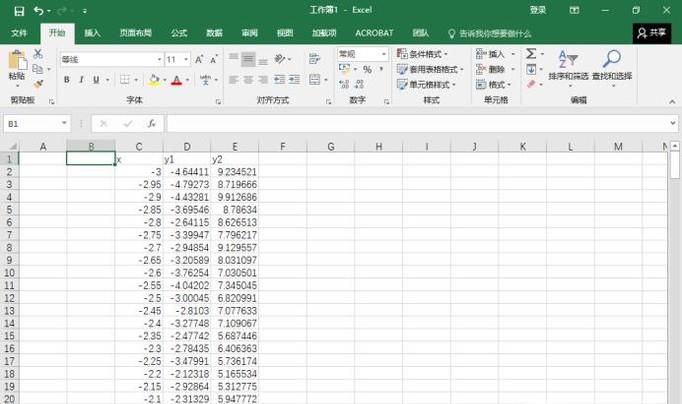Viewport: 682px width, 404px height.
Task: Open the font name combo box
Action: coord(111,60)
